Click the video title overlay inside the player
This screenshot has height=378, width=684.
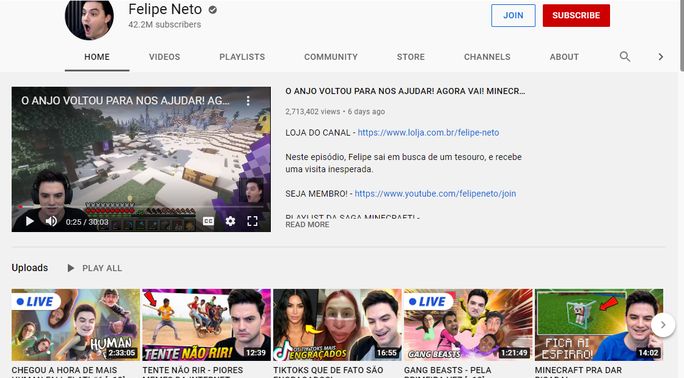coord(125,101)
